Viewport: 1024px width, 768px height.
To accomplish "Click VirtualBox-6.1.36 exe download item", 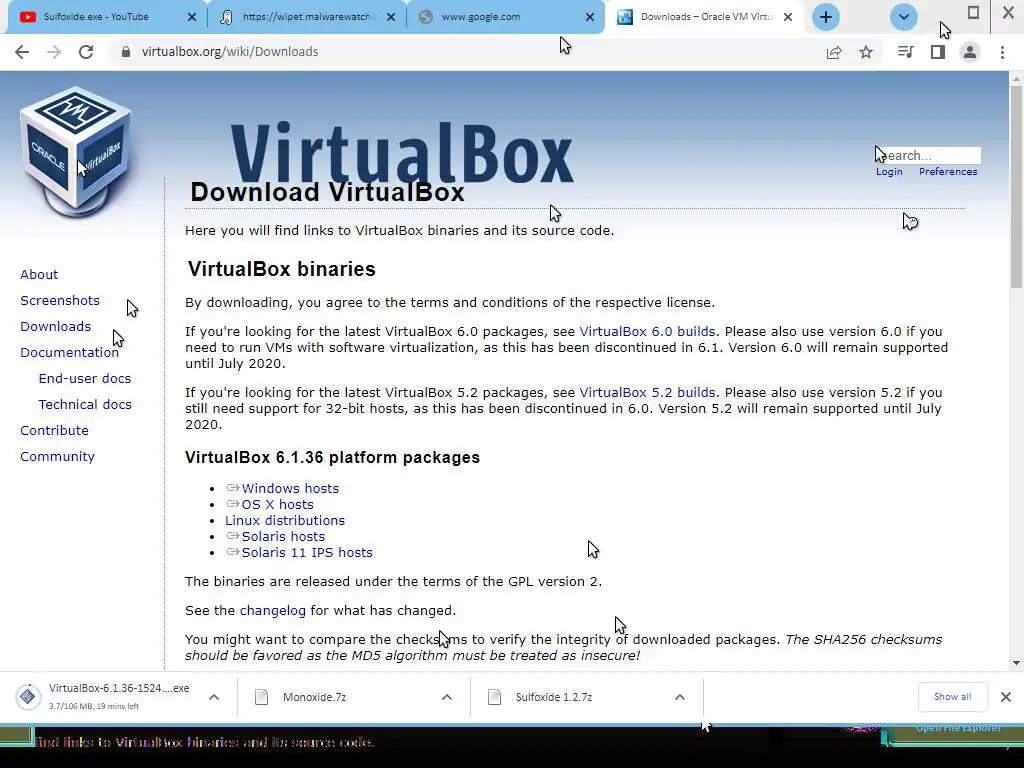I will point(119,697).
